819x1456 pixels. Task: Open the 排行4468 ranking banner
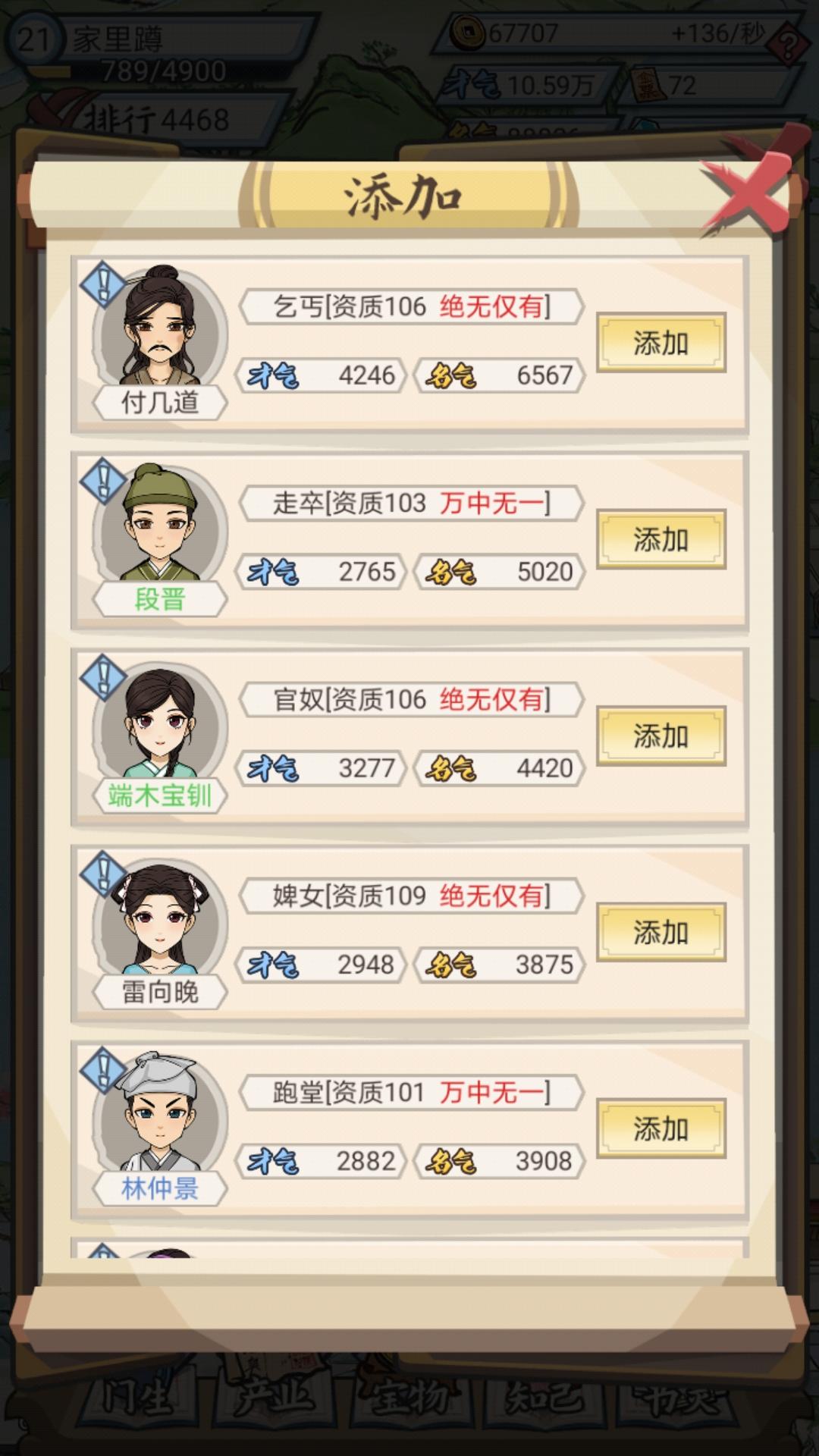pyautogui.click(x=155, y=119)
